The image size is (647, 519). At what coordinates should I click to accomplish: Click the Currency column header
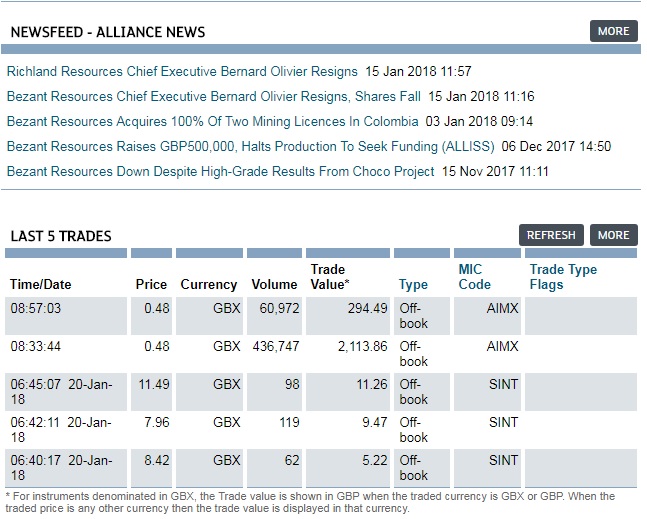pyautogui.click(x=209, y=284)
